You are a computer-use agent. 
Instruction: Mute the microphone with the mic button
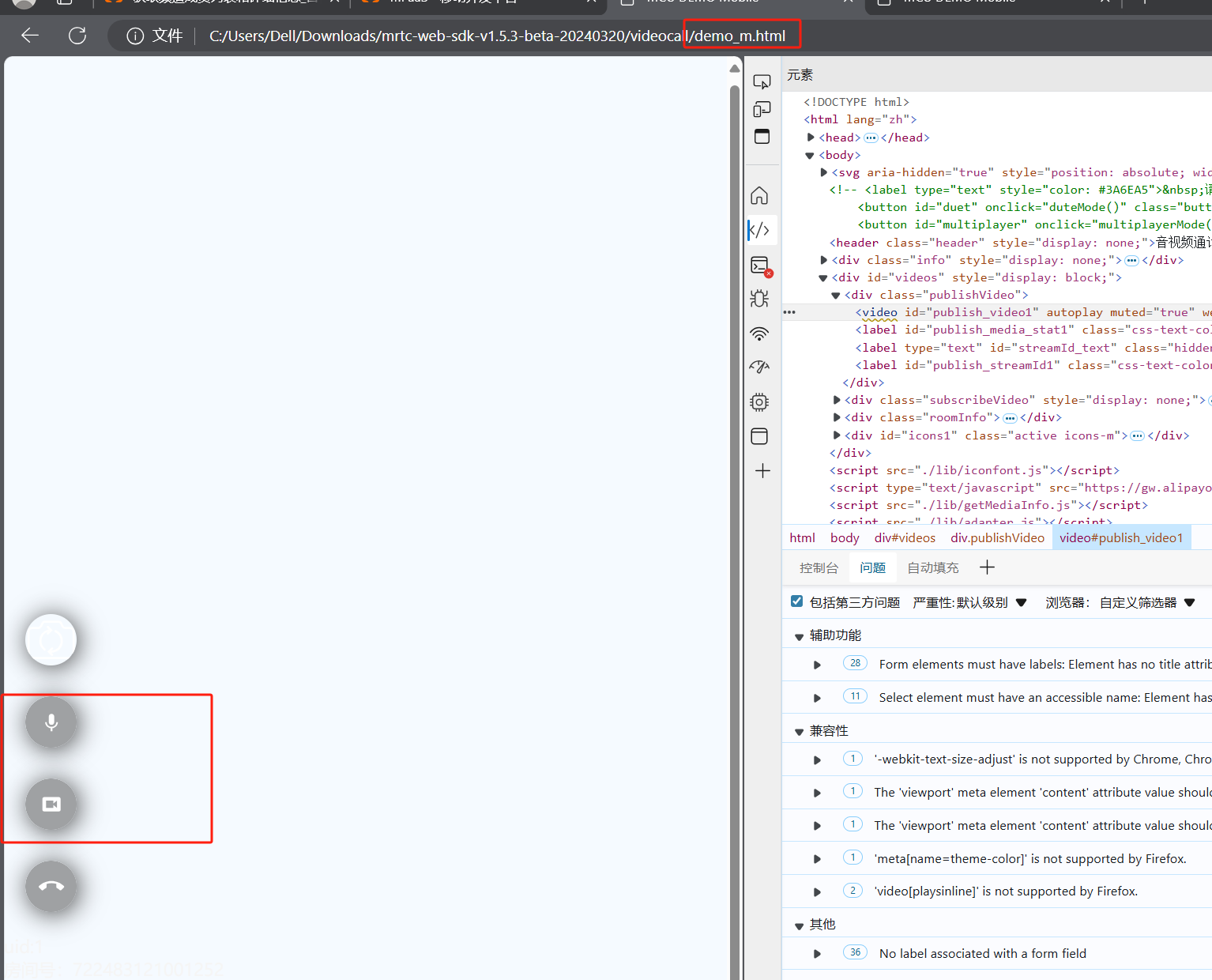point(51,722)
